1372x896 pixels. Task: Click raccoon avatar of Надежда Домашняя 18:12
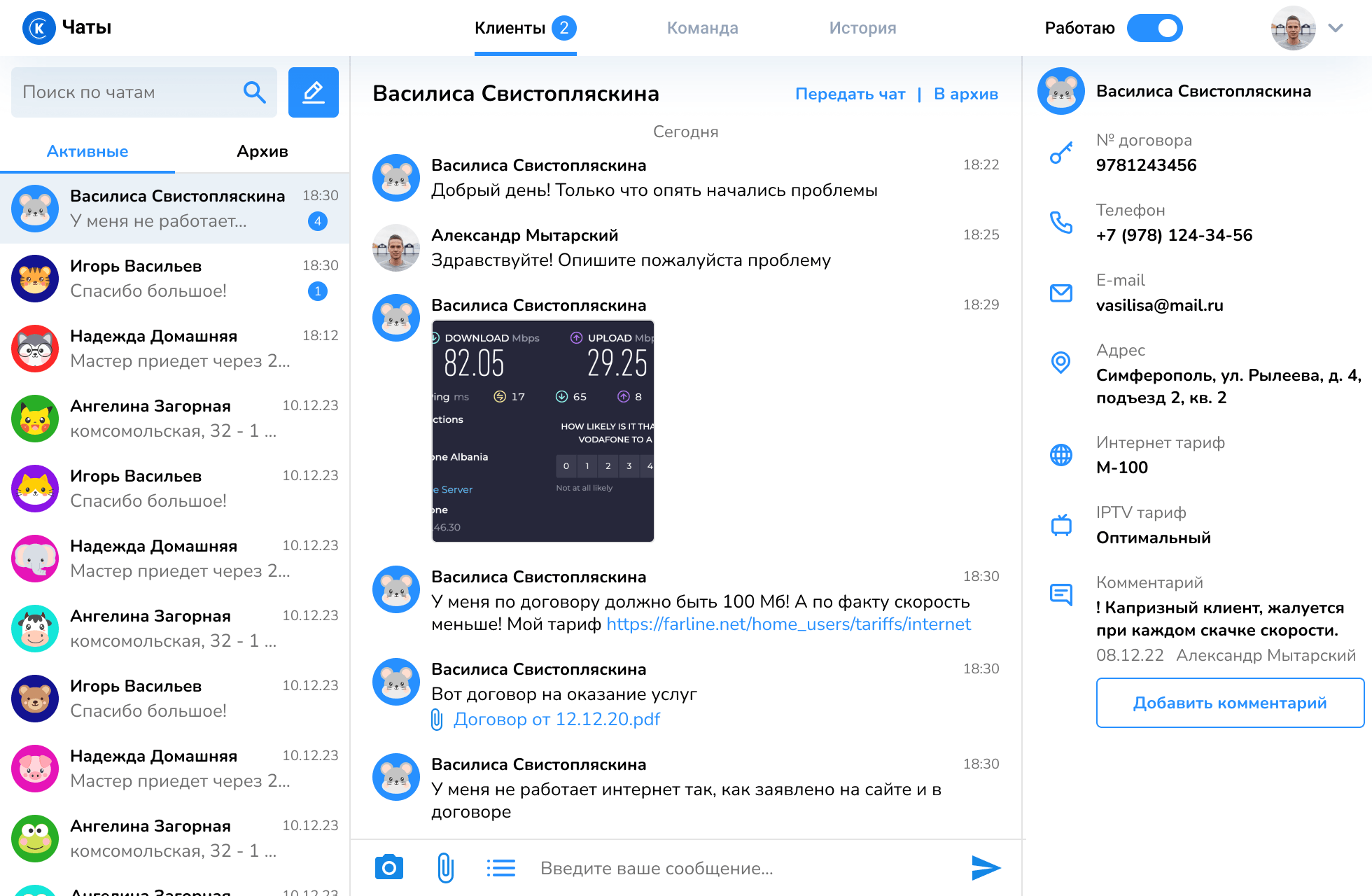(35, 349)
